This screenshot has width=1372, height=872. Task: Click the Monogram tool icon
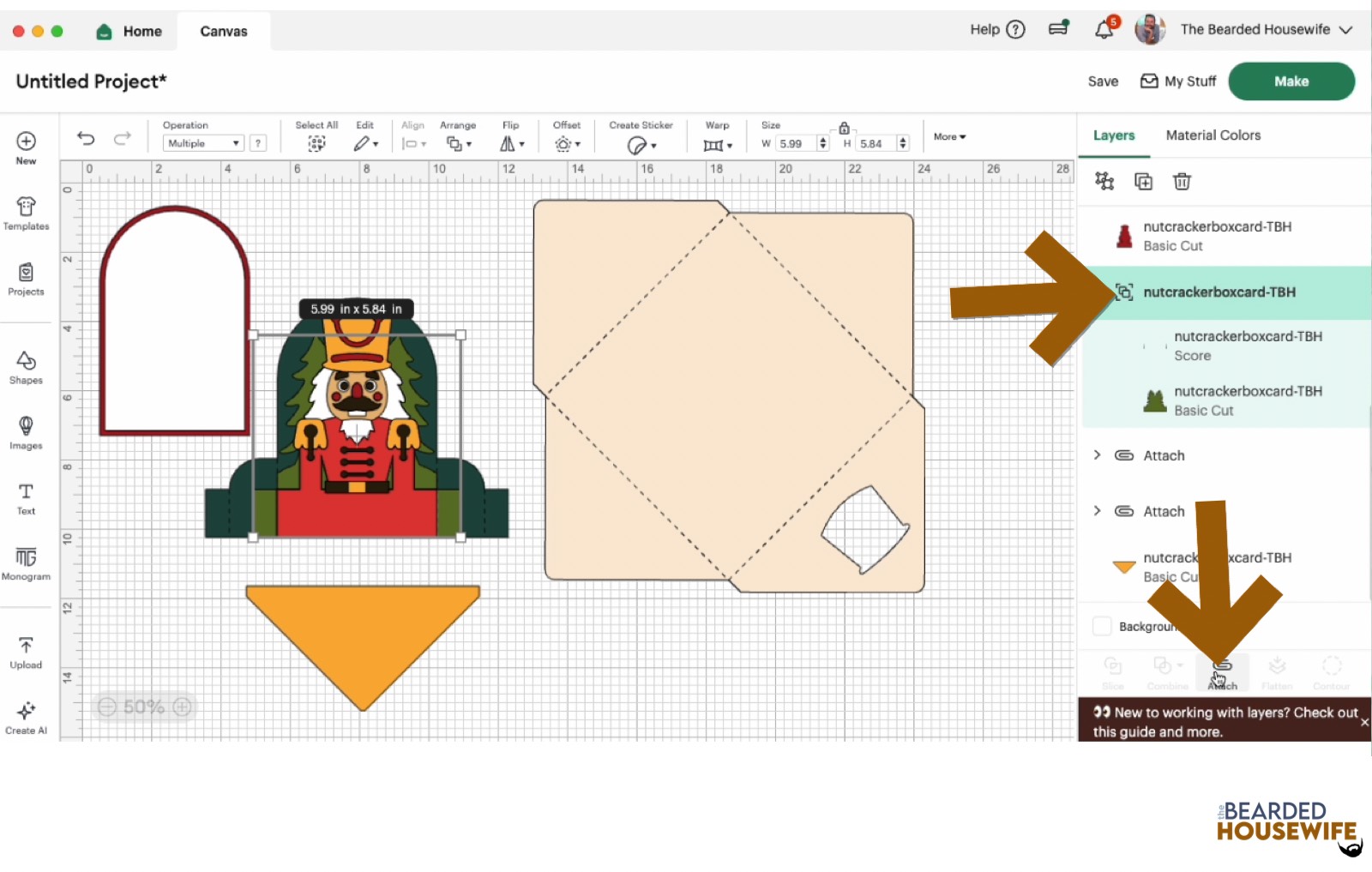[26, 563]
